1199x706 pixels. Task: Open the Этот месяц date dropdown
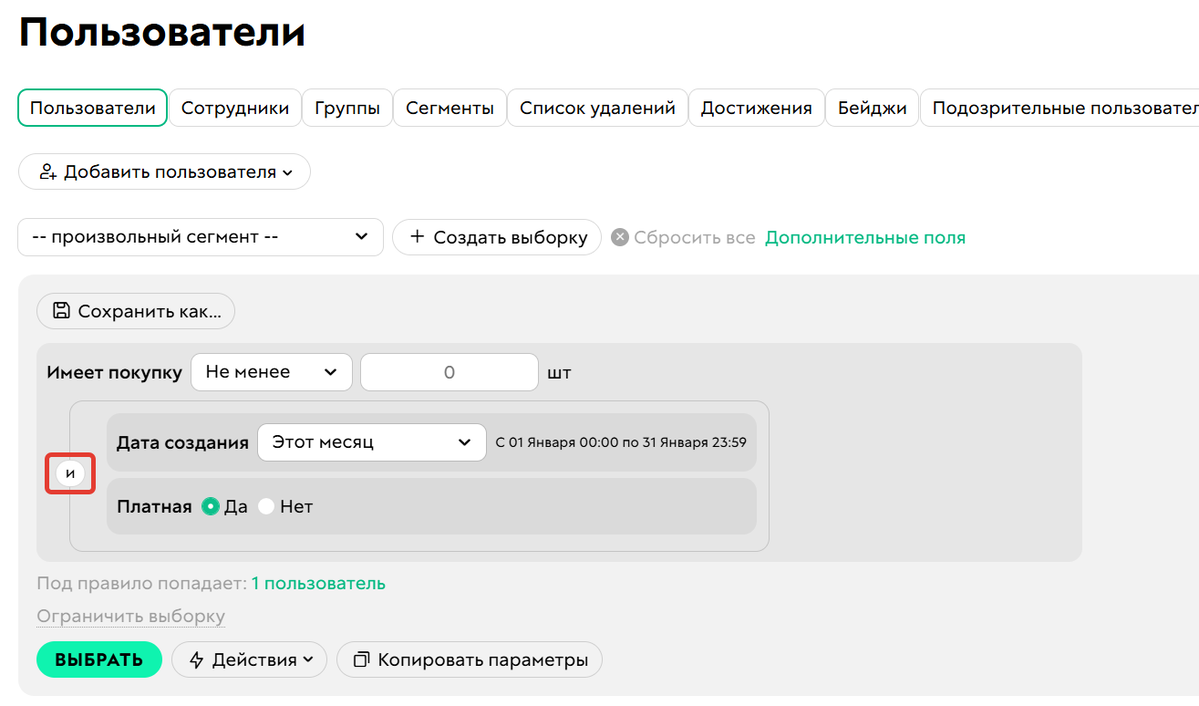pos(371,441)
